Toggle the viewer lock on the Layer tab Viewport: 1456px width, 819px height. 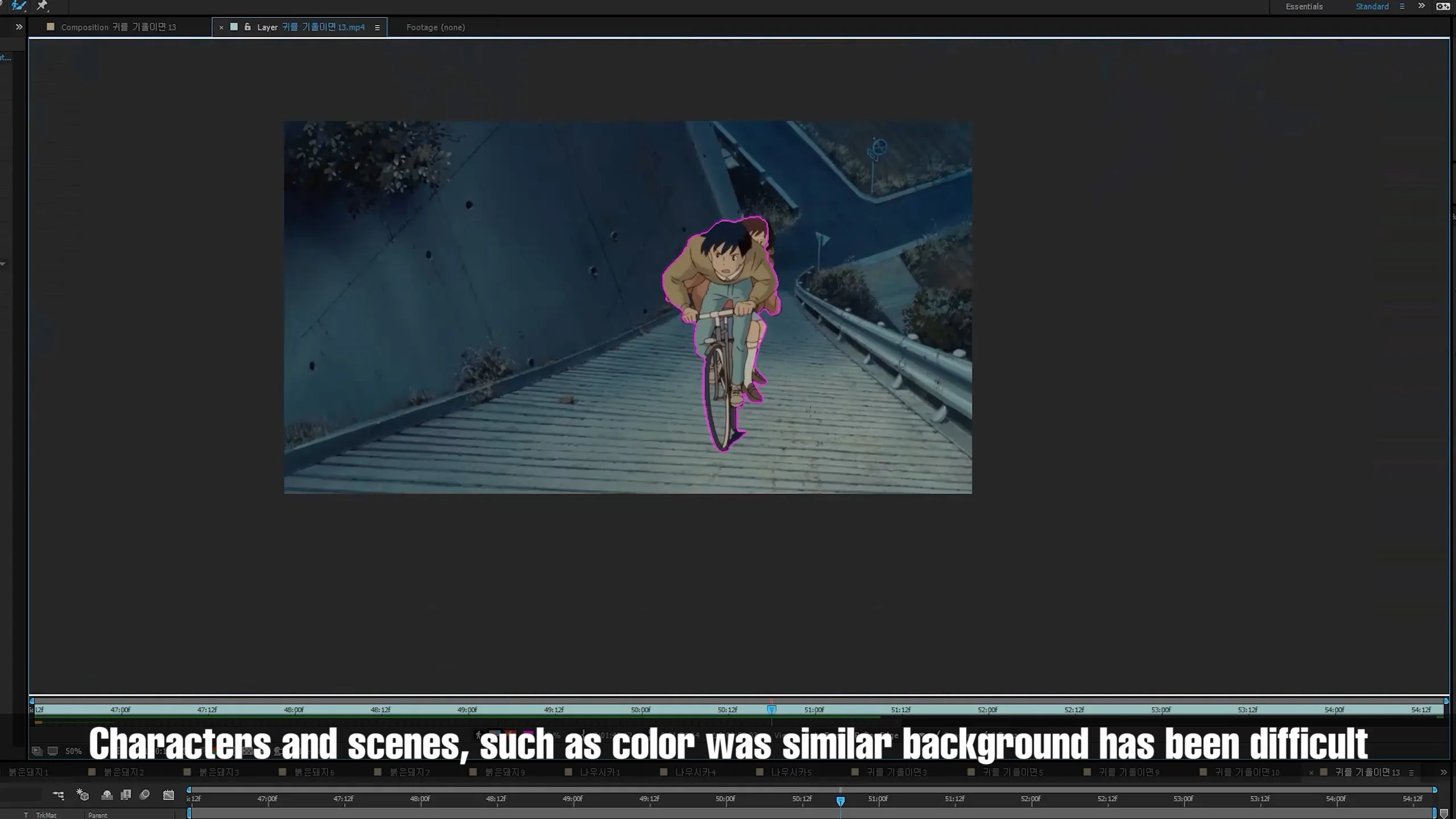point(247,27)
